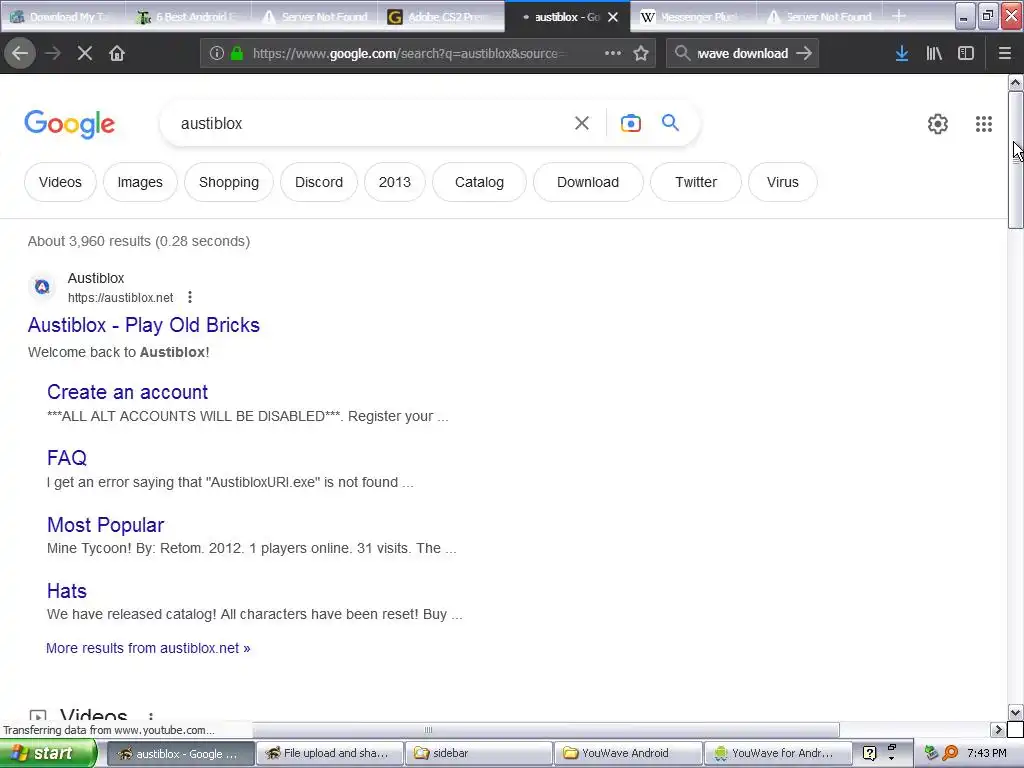Go back using the browser back arrow

coord(20,53)
